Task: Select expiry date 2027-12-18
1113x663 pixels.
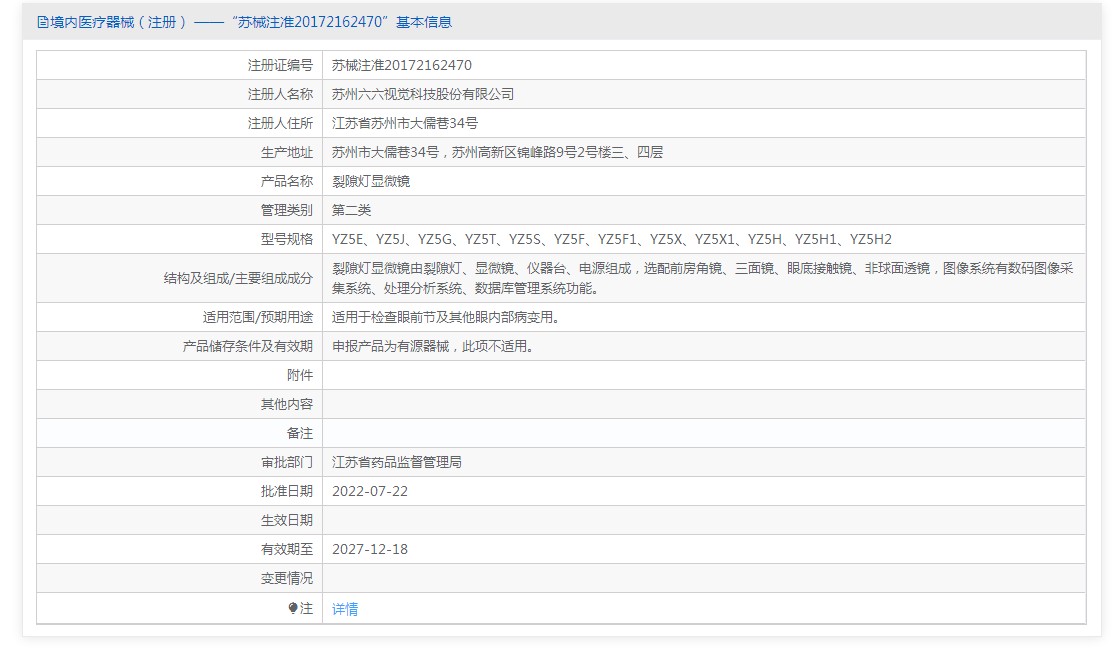Action: (370, 550)
